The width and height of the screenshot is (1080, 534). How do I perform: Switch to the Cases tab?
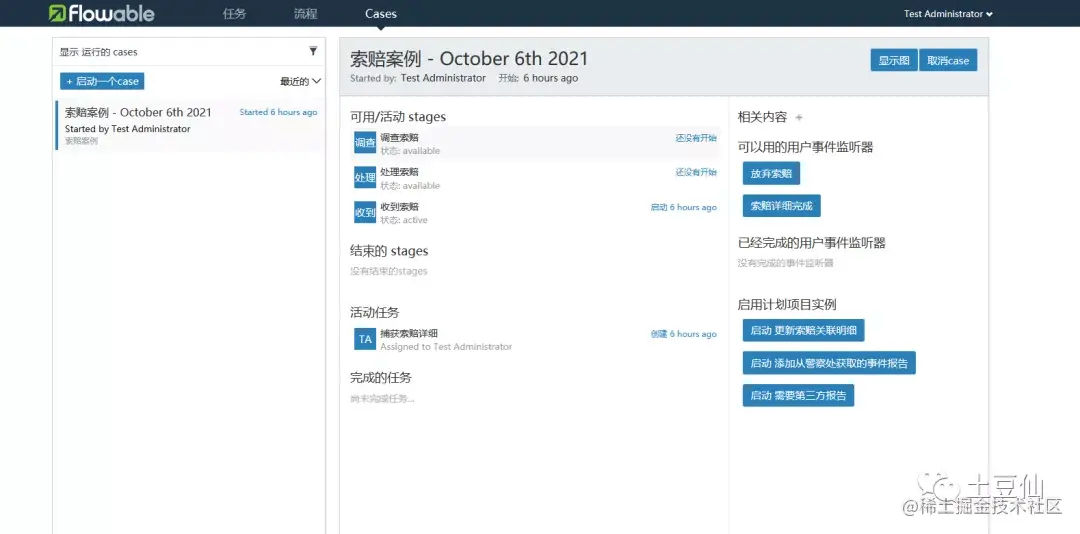[381, 13]
